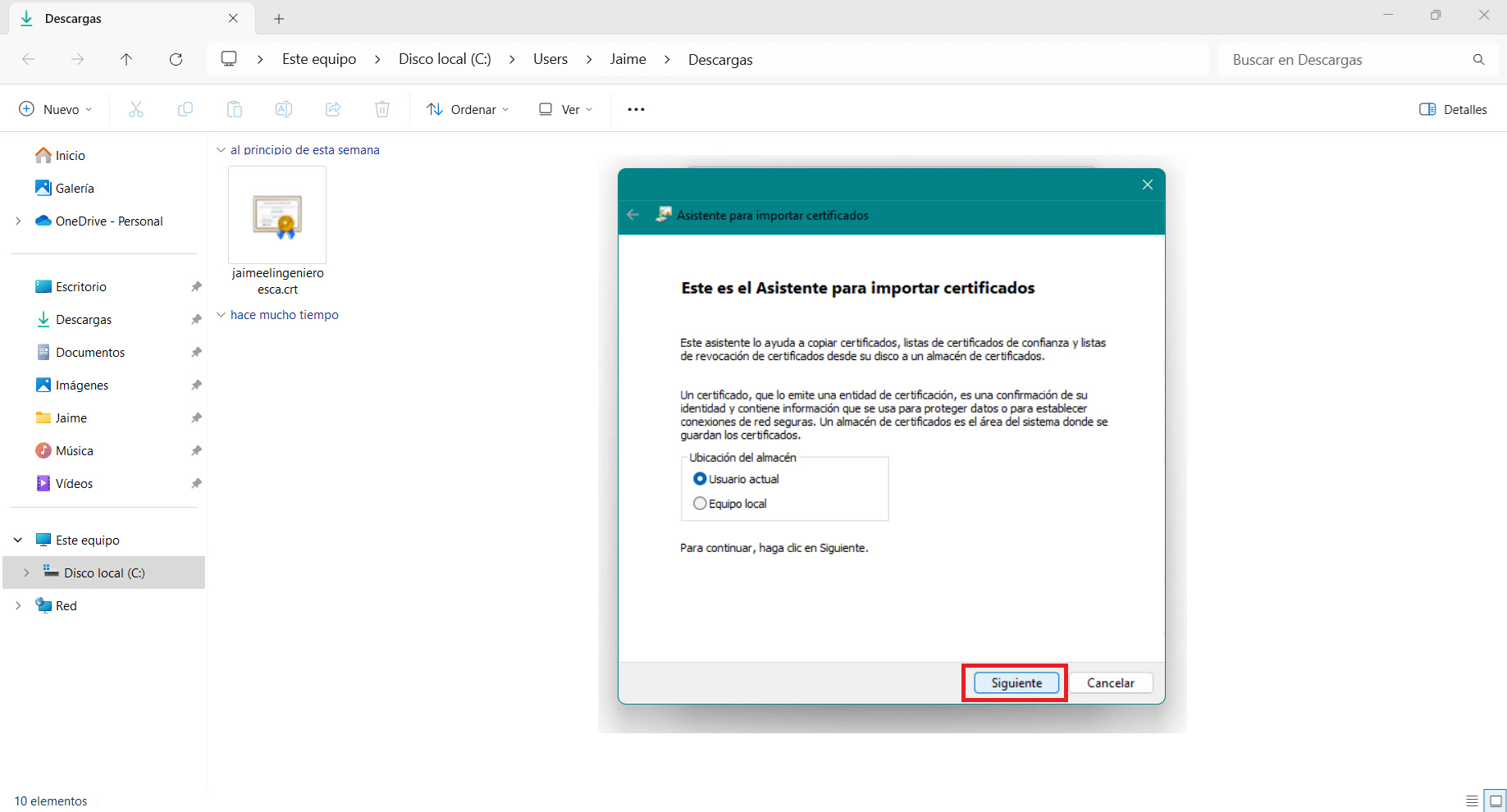Select the Usuario actual radio option
Screen dimensions: 1507x812
pyautogui.click(x=700, y=479)
